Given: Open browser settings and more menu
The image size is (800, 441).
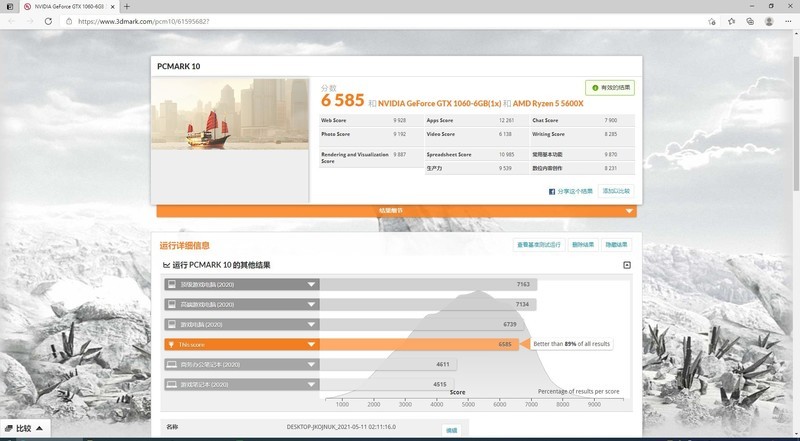Looking at the screenshot, I should (x=788, y=21).
